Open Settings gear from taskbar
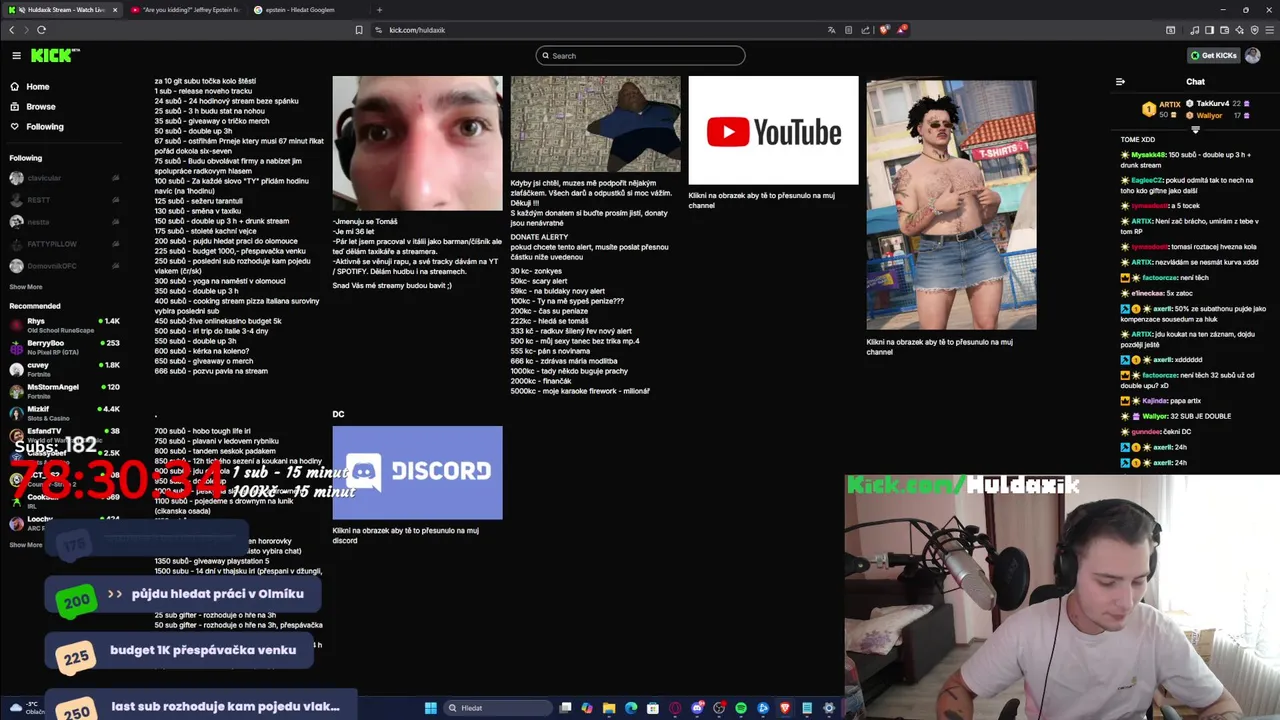 (x=829, y=708)
